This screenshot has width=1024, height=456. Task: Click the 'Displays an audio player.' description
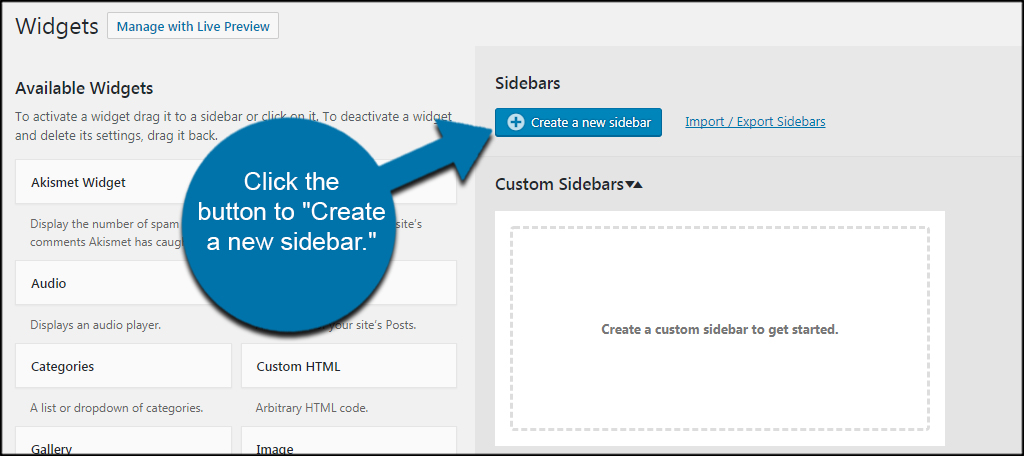tap(95, 325)
